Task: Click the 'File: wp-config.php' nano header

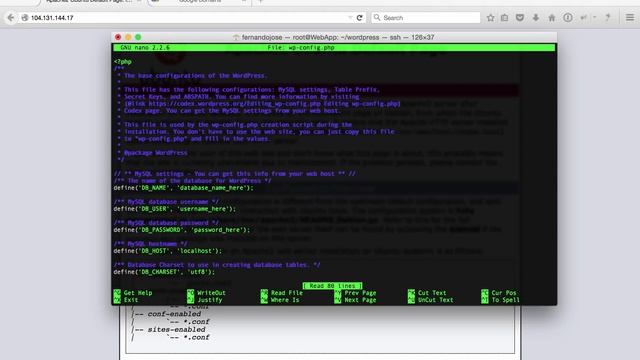Action: click(301, 47)
